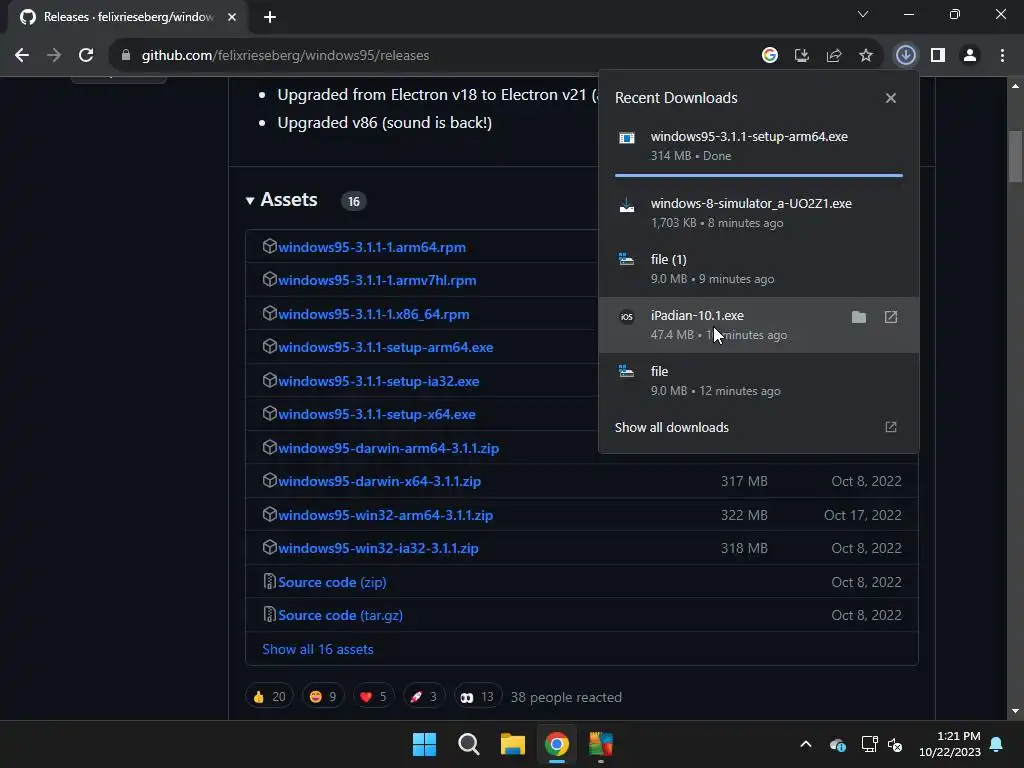Open the Chrome profile avatar
The image size is (1024, 768).
[x=970, y=55]
